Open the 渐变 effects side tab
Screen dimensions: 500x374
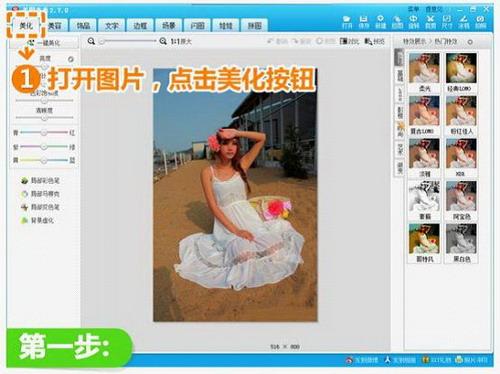[x=400, y=168]
